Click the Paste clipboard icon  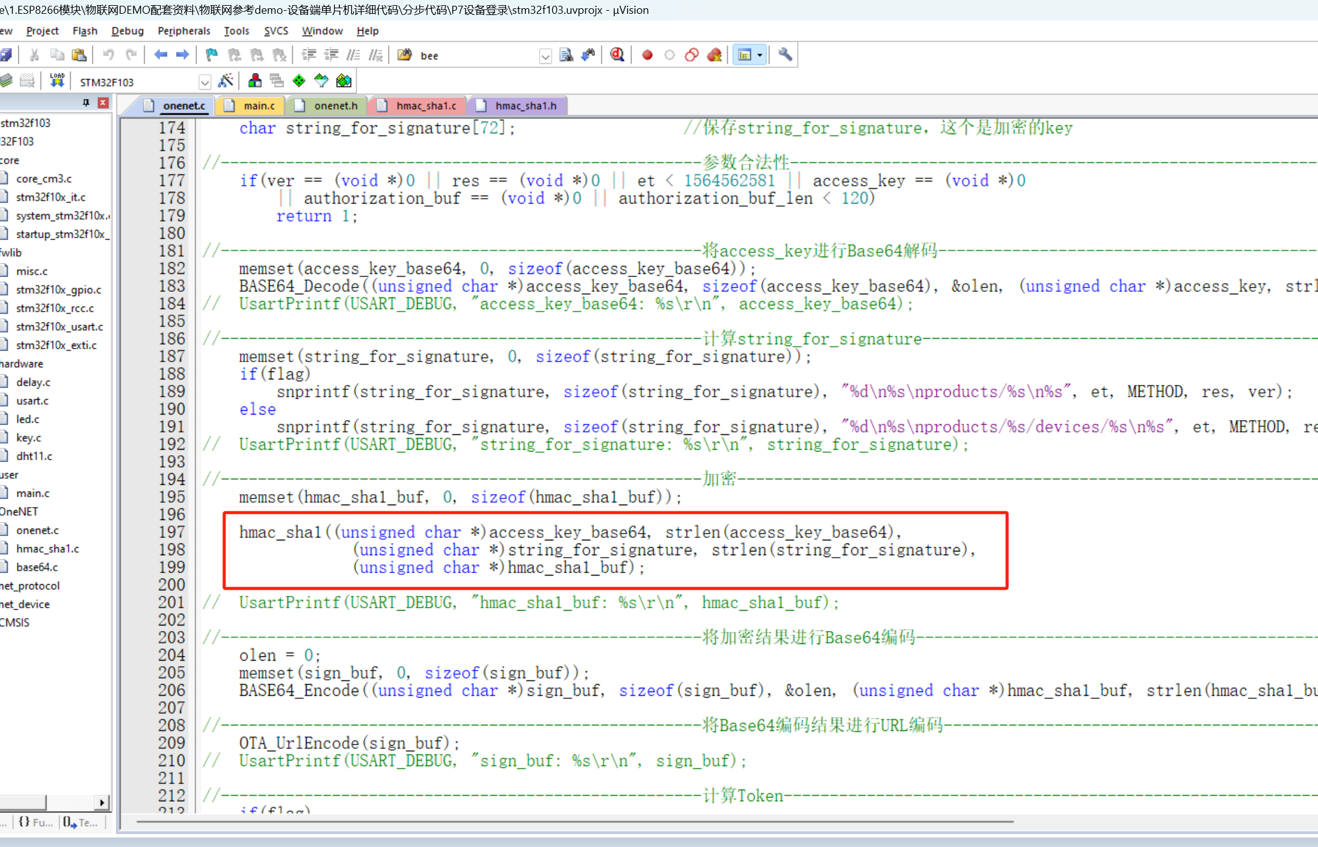79,55
